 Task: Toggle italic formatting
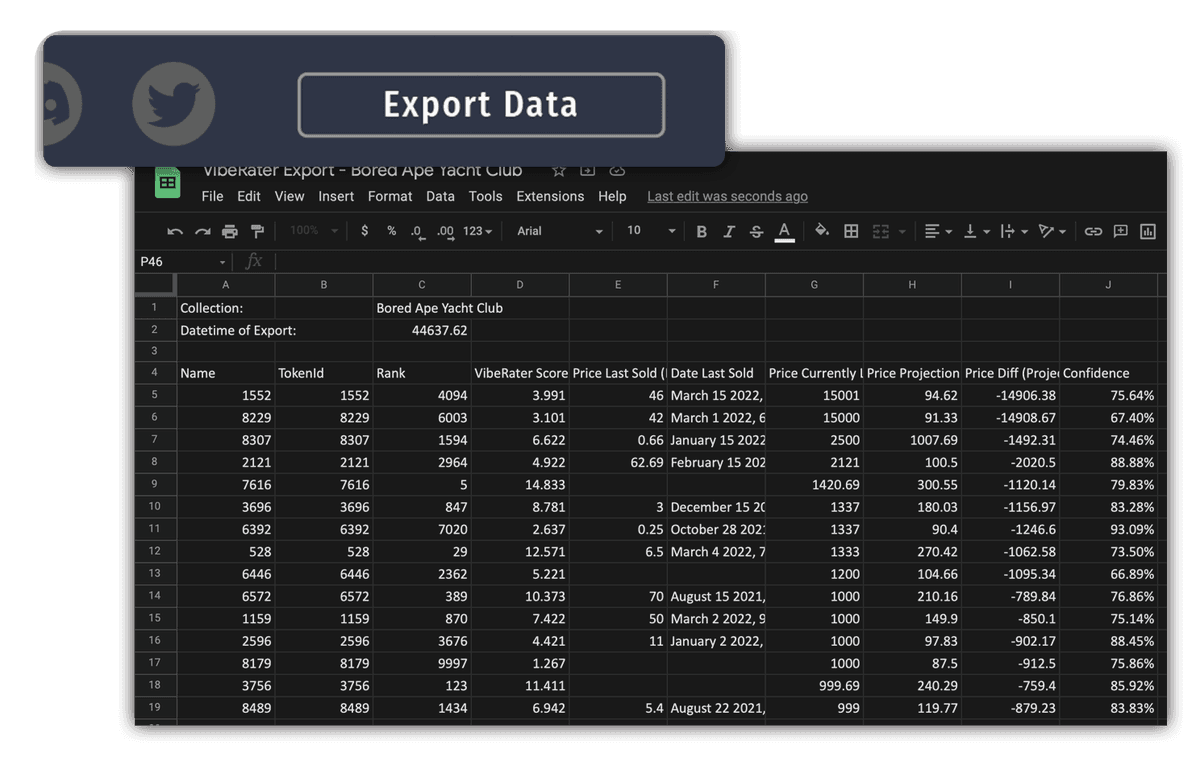point(729,231)
